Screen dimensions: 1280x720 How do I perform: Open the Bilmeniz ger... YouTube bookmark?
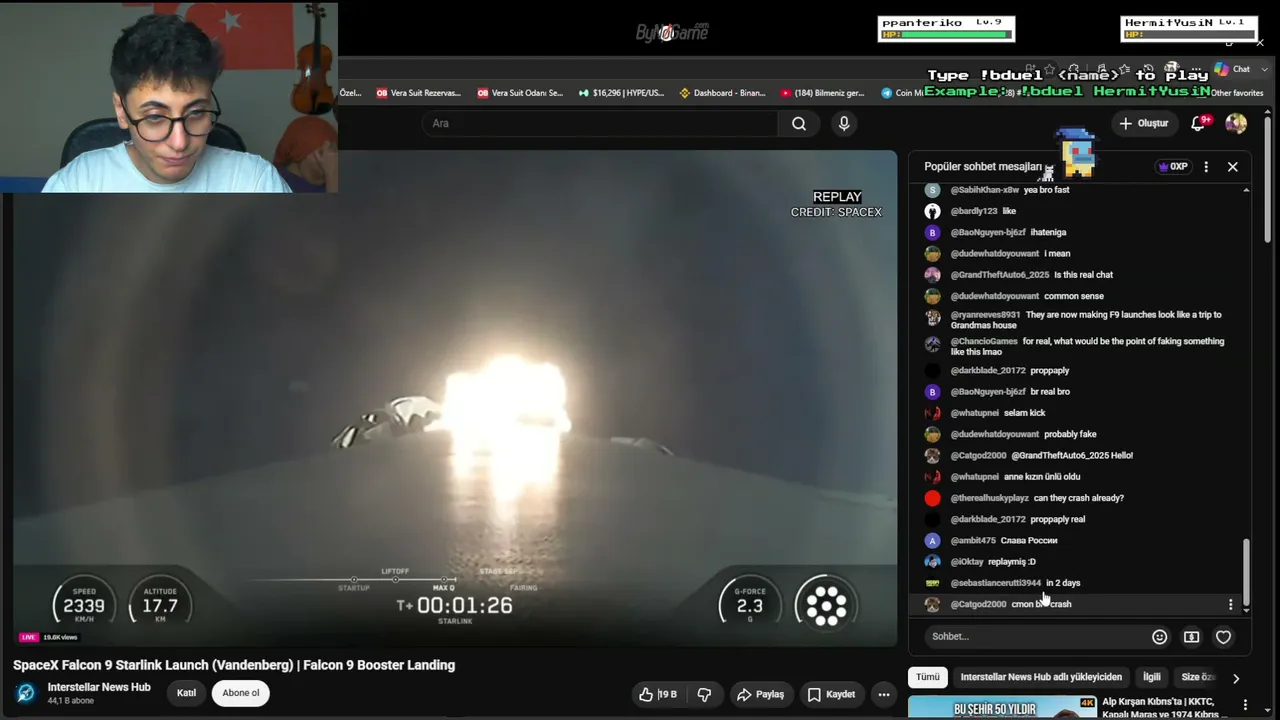pyautogui.click(x=822, y=93)
